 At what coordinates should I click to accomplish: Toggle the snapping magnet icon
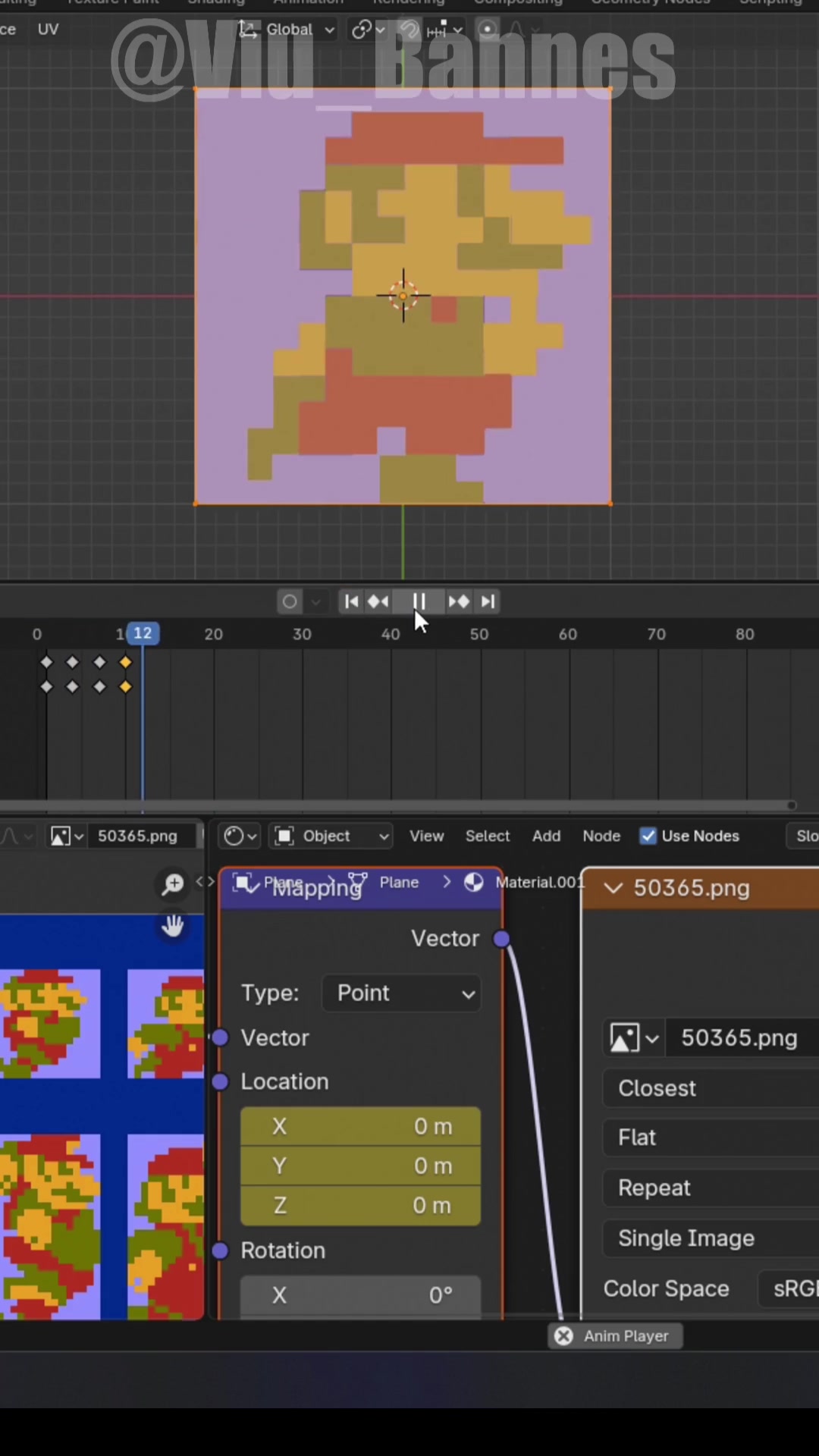[409, 30]
